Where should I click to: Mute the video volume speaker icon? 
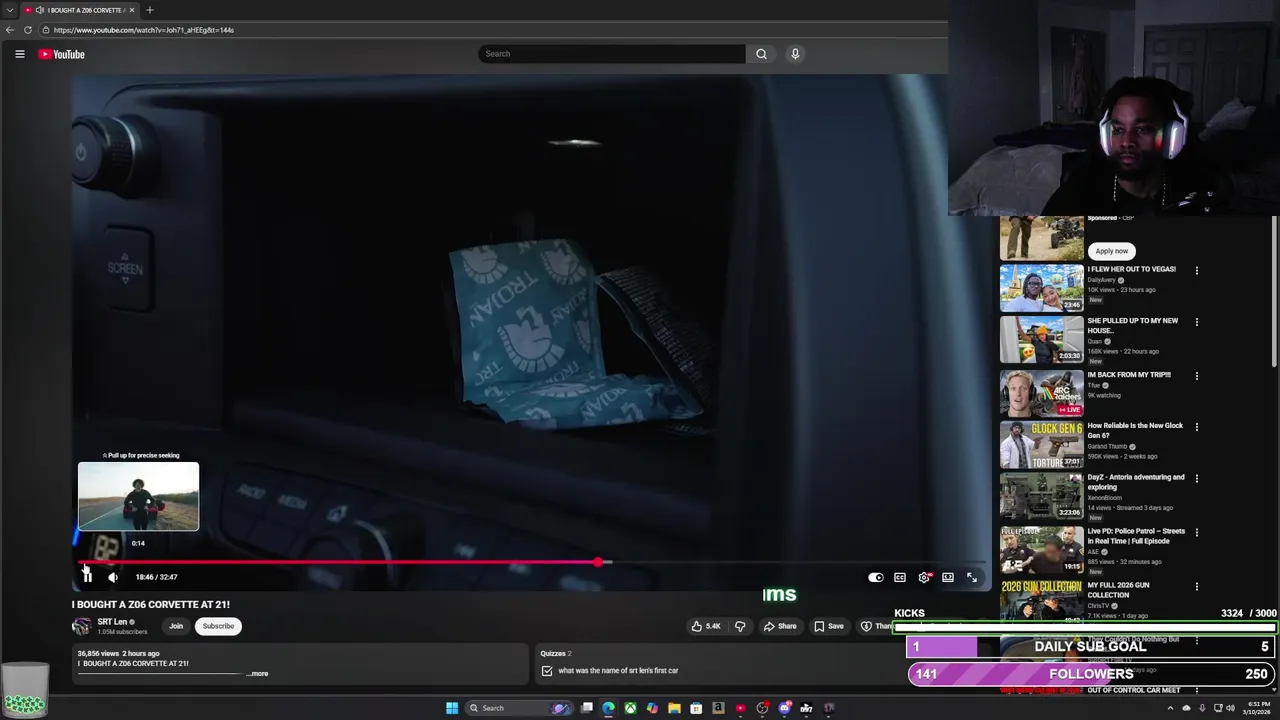pyautogui.click(x=113, y=577)
